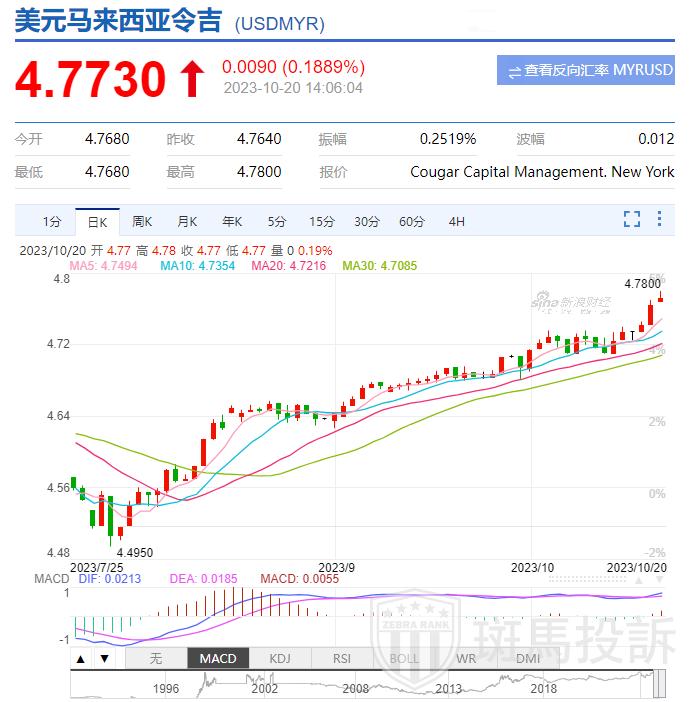Switch to the 4H chart period
Image resolution: width=695 pixels, height=702 pixels.
click(x=457, y=221)
